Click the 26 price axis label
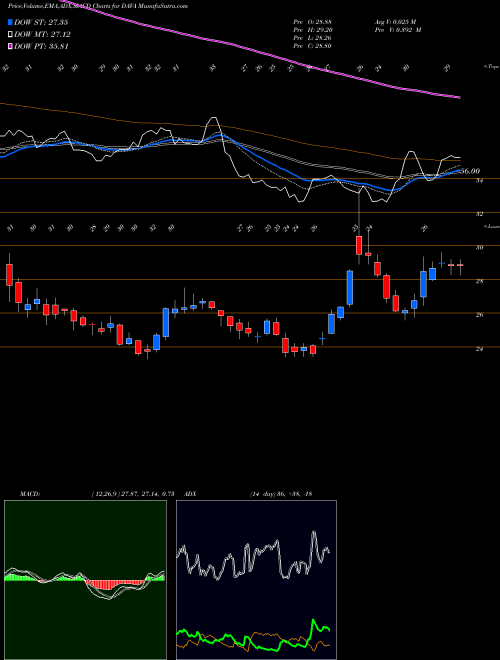The image size is (500, 660). coord(479,314)
